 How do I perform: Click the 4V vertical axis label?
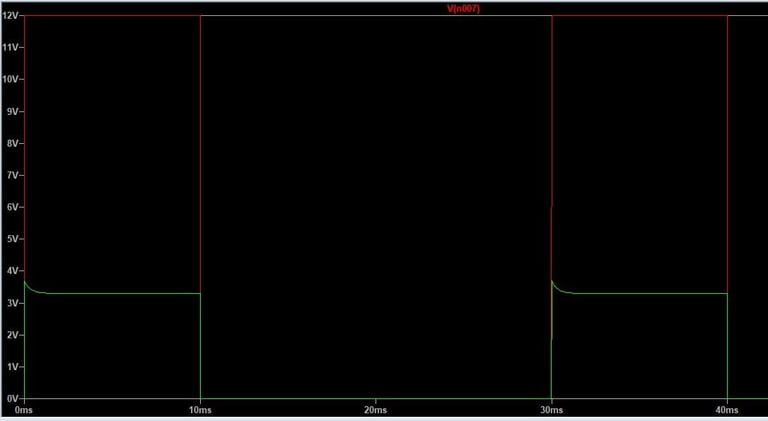(13, 271)
